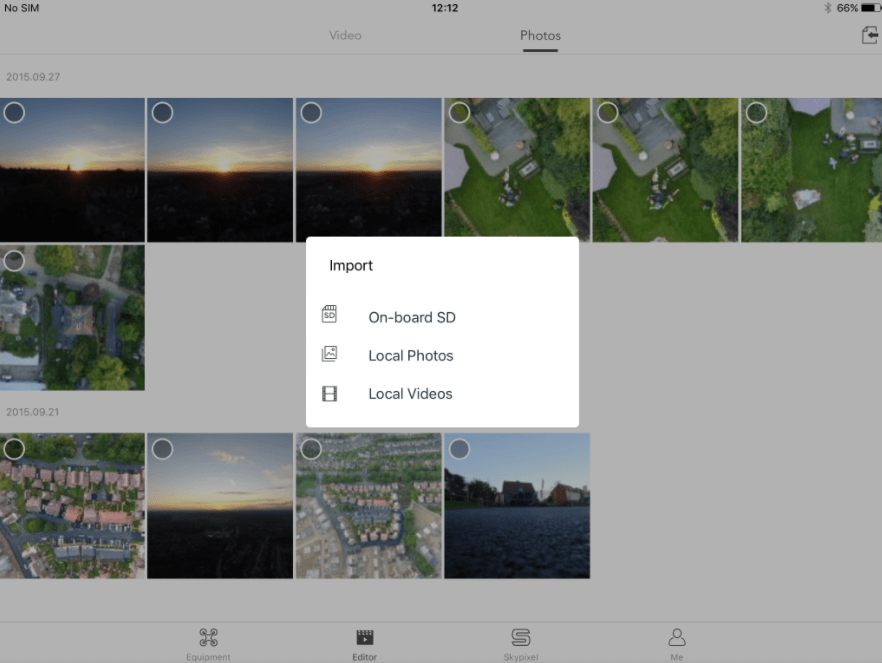The width and height of the screenshot is (882, 663).
Task: Tap the 2015.09.21 date header
Action: pyautogui.click(x=33, y=412)
